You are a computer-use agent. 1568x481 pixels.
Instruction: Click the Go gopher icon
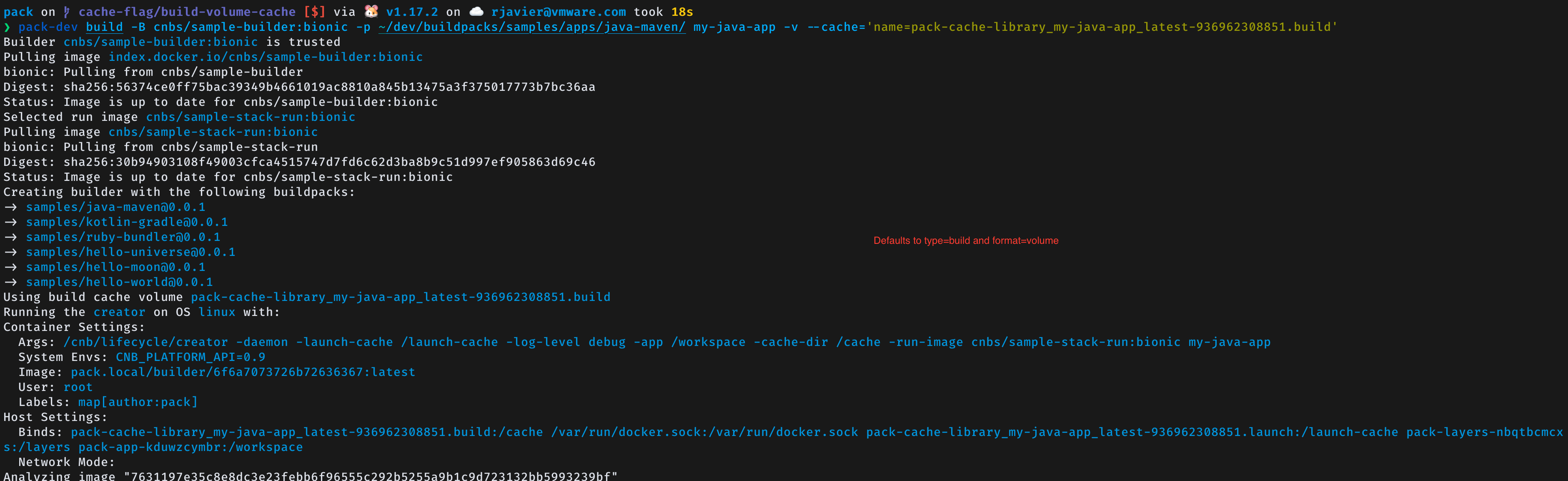tap(371, 11)
